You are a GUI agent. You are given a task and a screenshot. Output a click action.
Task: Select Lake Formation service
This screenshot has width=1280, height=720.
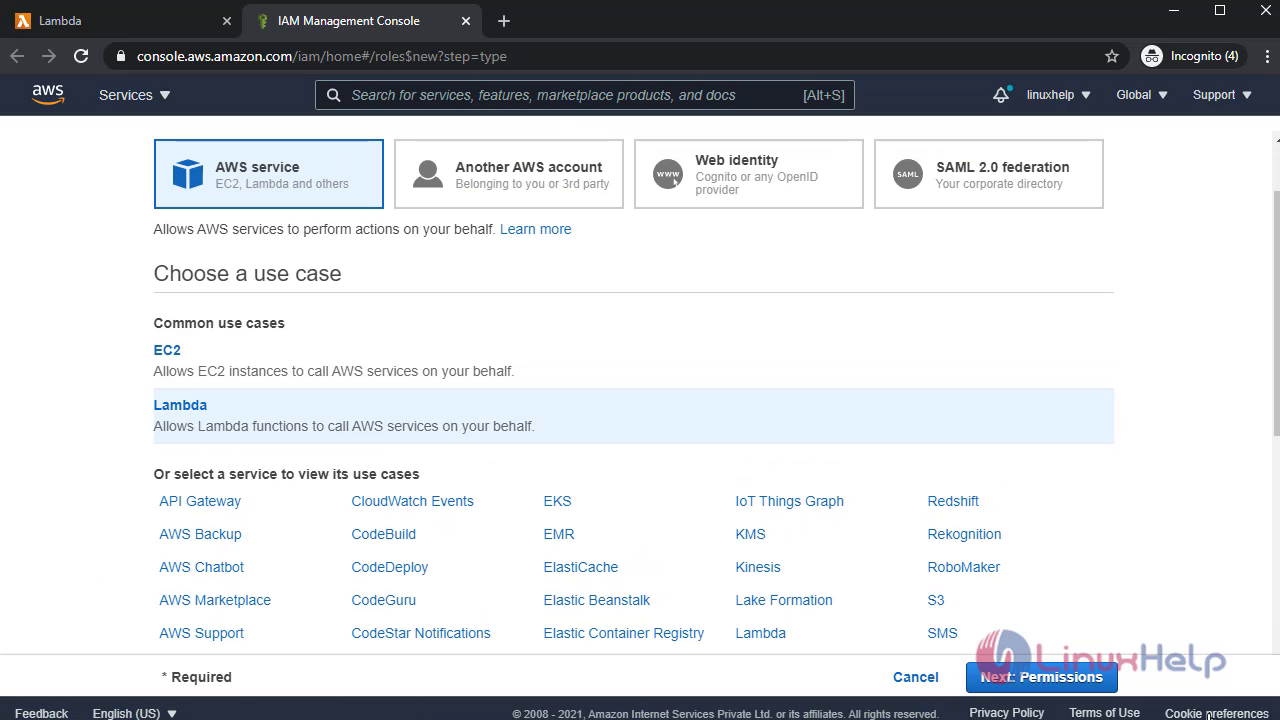click(x=784, y=600)
